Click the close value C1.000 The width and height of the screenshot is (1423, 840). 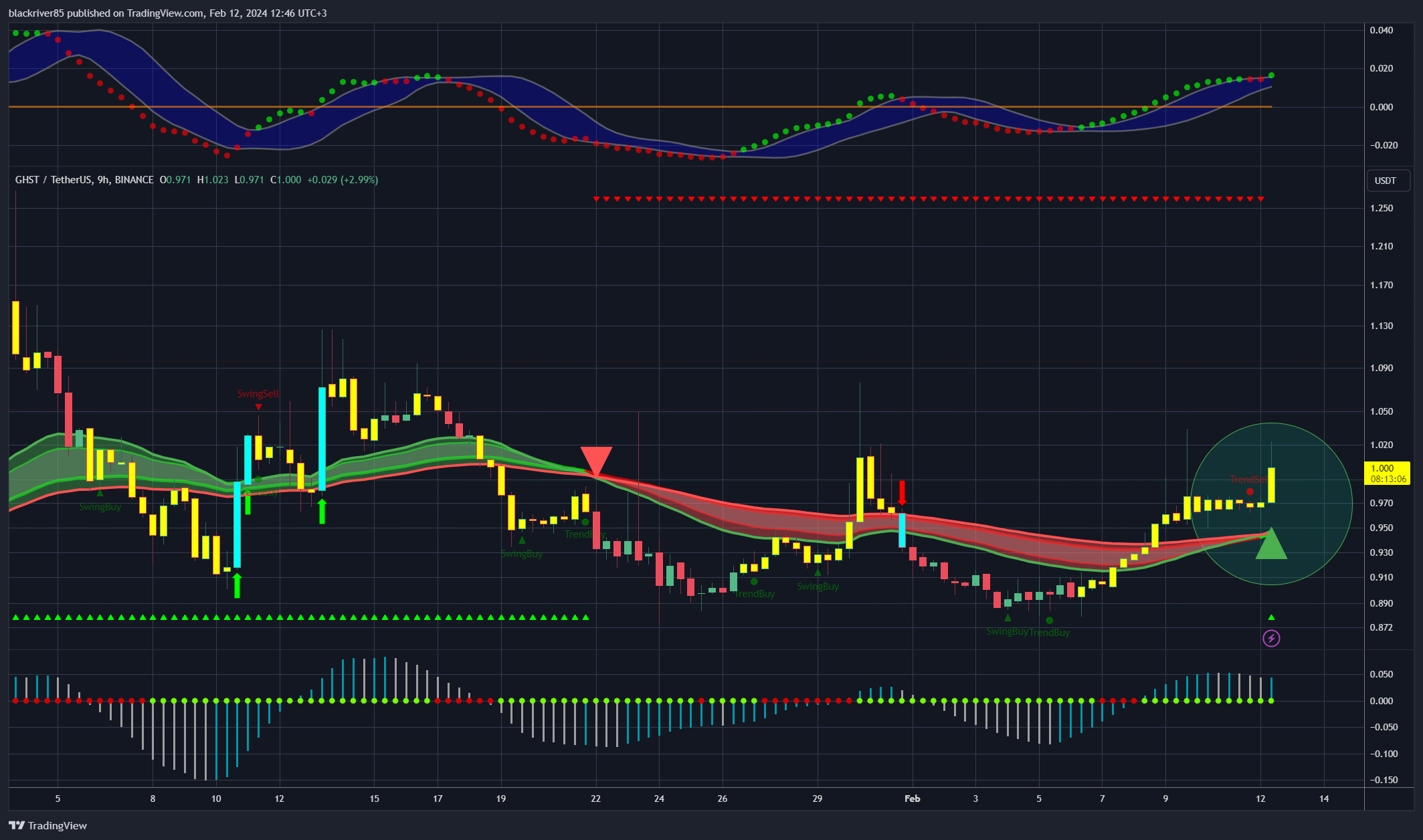286,180
